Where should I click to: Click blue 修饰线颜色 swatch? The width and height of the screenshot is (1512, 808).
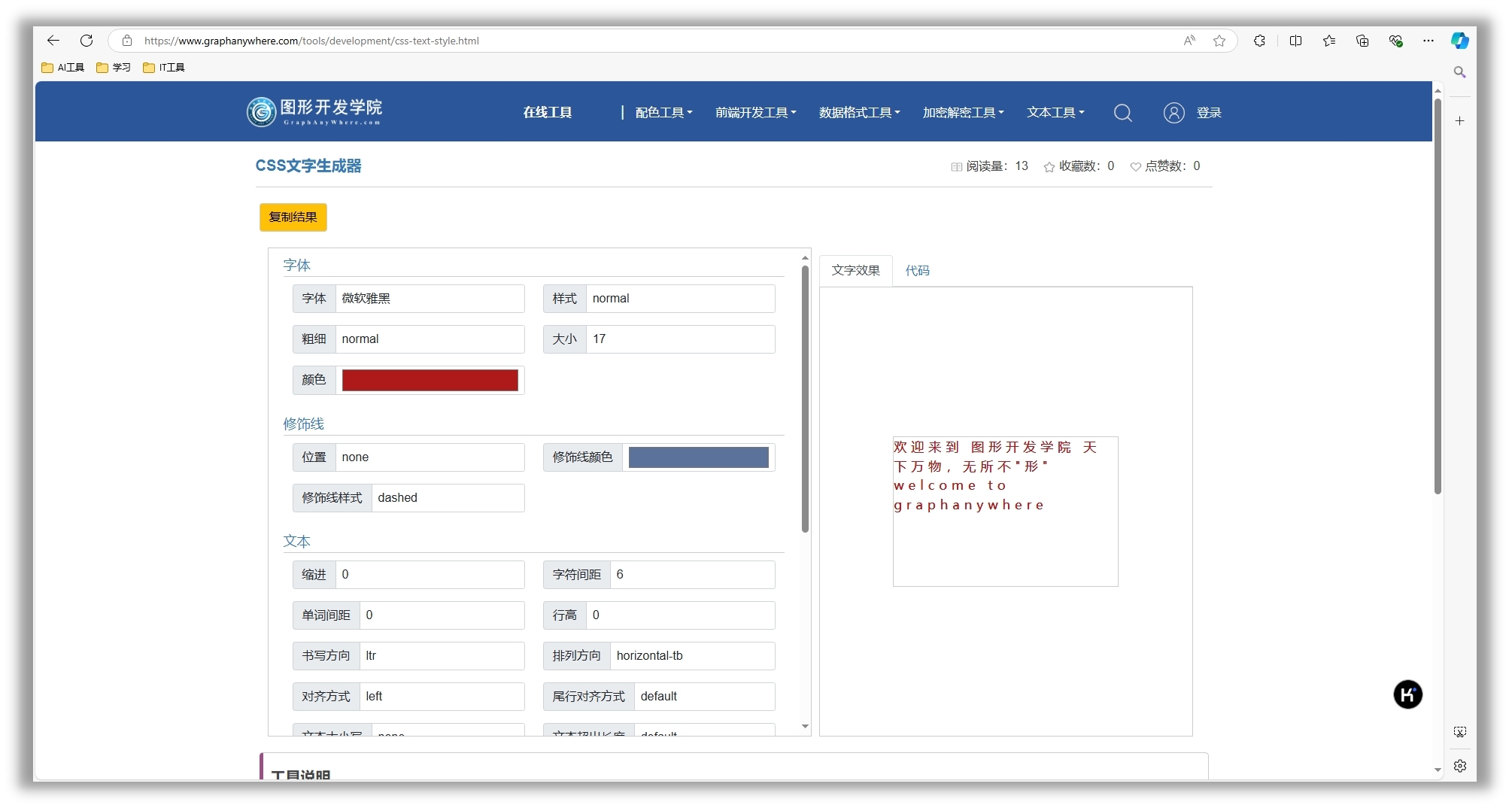(x=698, y=457)
